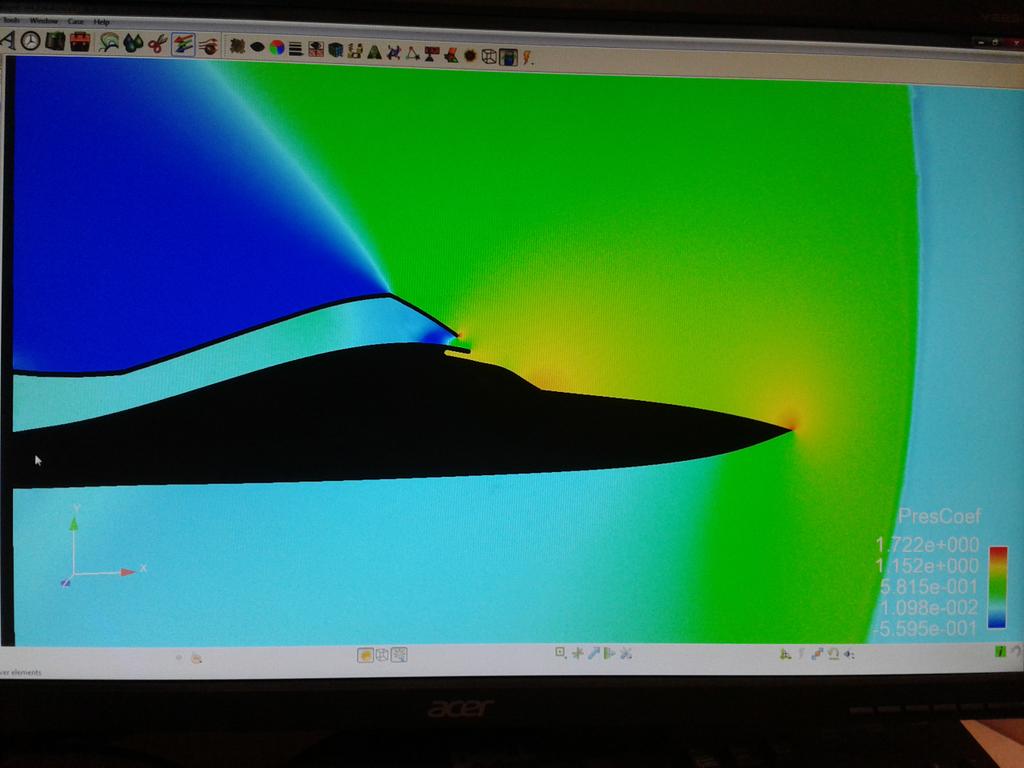Open the Help menu
Image resolution: width=1024 pixels, height=768 pixels.
(x=101, y=22)
